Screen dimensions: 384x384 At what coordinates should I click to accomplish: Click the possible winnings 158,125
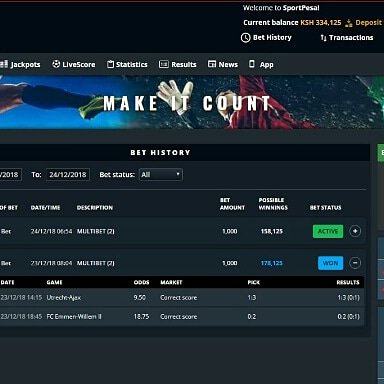click(x=272, y=231)
